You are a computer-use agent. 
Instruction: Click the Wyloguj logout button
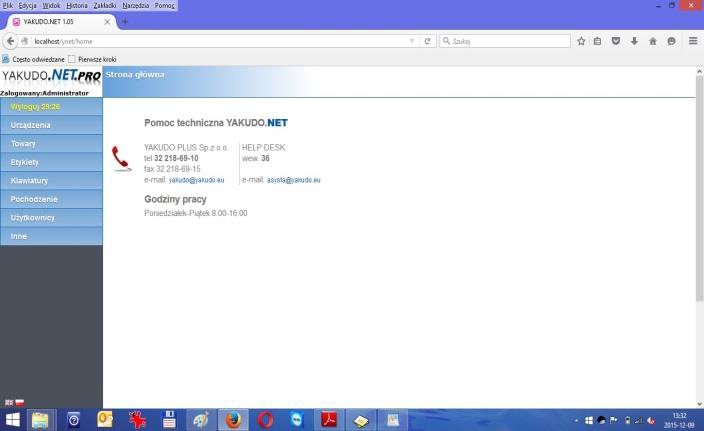(x=35, y=106)
